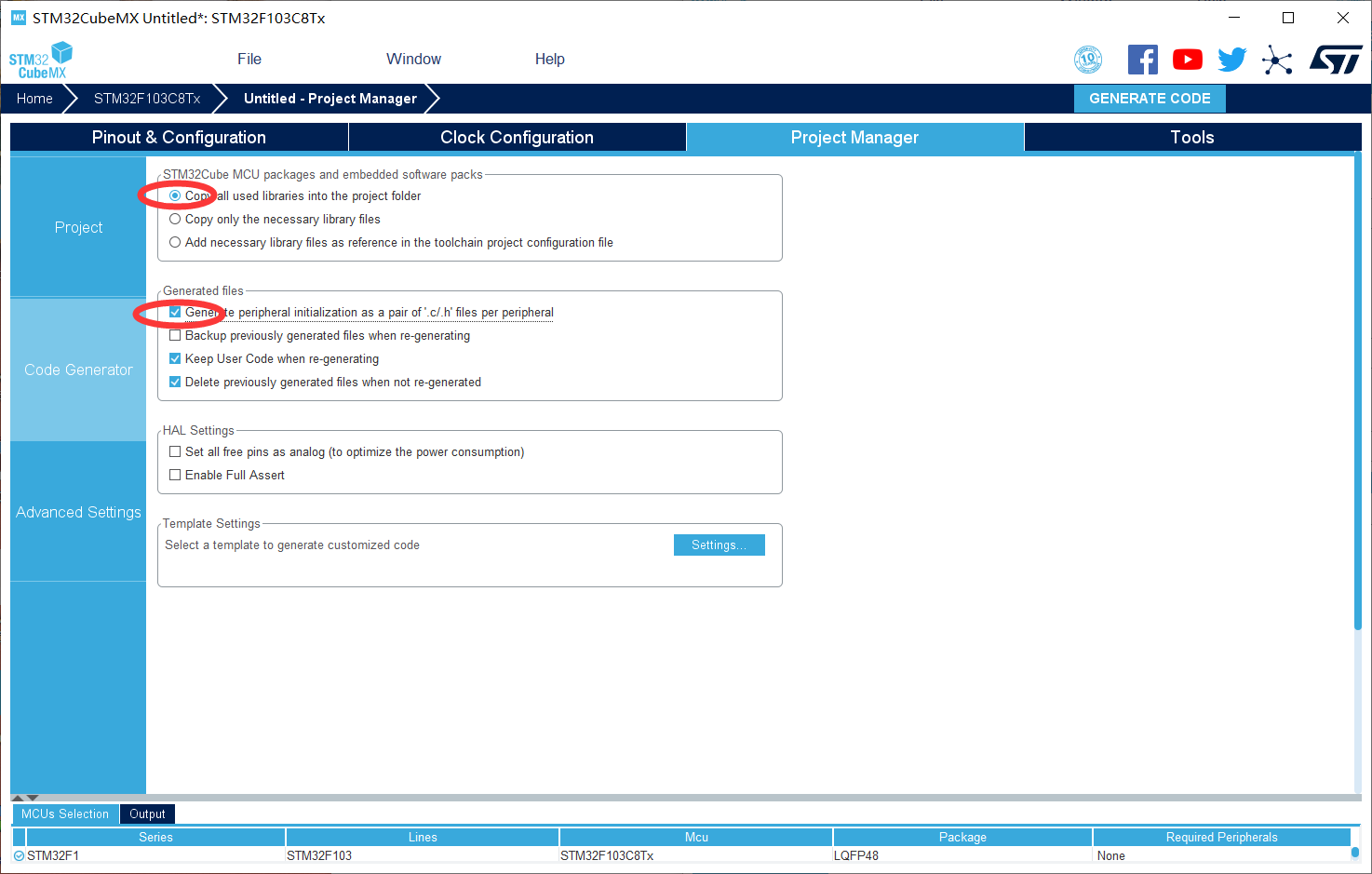Select LQFP48 package cell
This screenshot has width=1372, height=874.
962,855
